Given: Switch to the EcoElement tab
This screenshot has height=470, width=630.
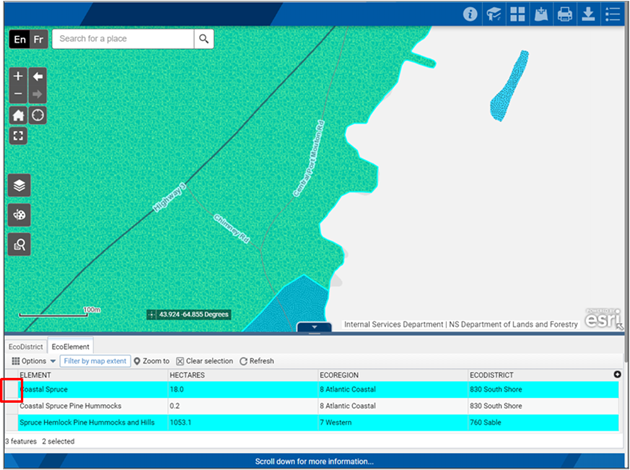Looking at the screenshot, I should point(70,346).
